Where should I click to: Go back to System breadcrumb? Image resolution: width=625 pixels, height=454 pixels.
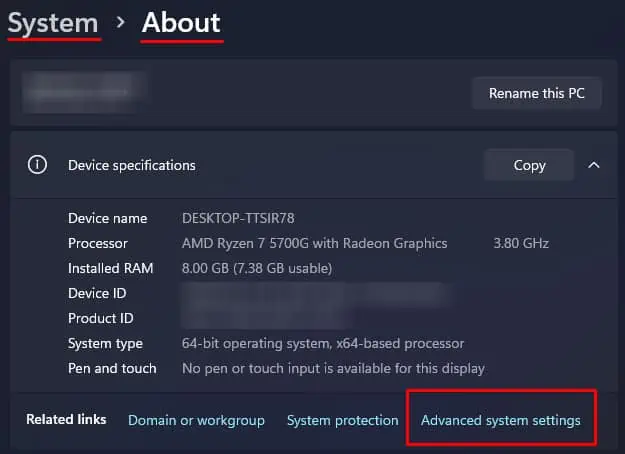pyautogui.click(x=53, y=23)
